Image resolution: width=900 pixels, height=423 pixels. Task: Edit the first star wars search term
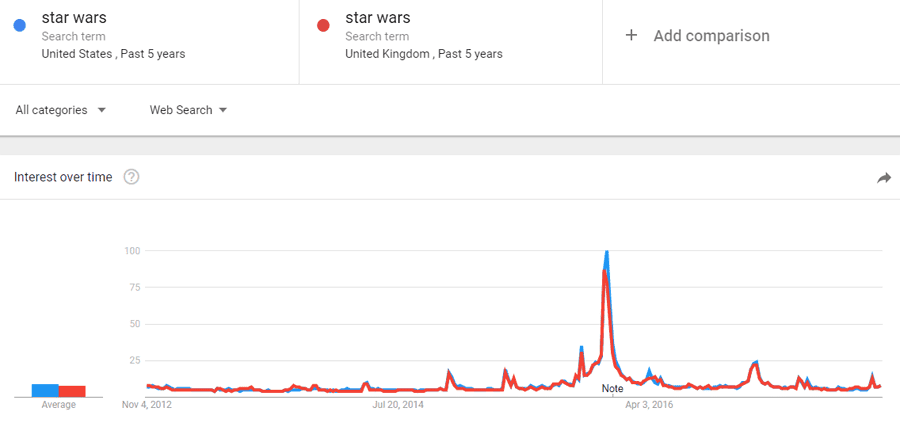tap(75, 18)
